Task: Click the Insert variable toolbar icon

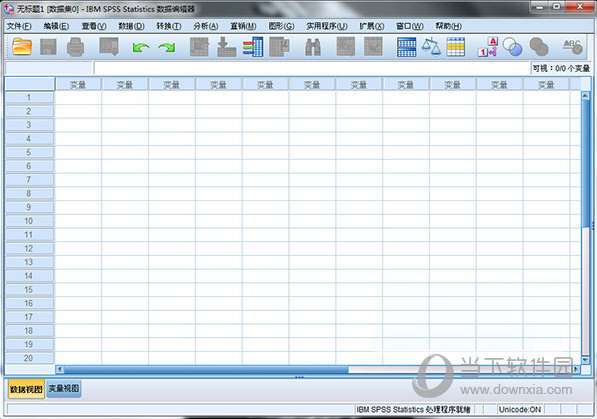Action: 373,47
